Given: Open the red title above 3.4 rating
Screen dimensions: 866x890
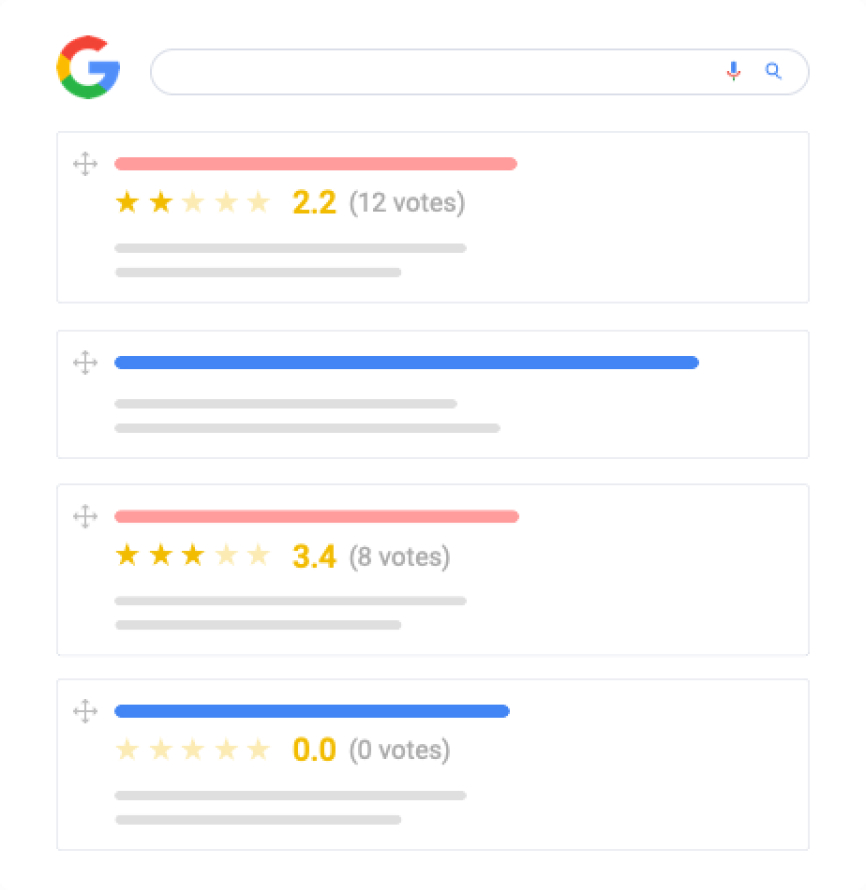Looking at the screenshot, I should (x=316, y=517).
